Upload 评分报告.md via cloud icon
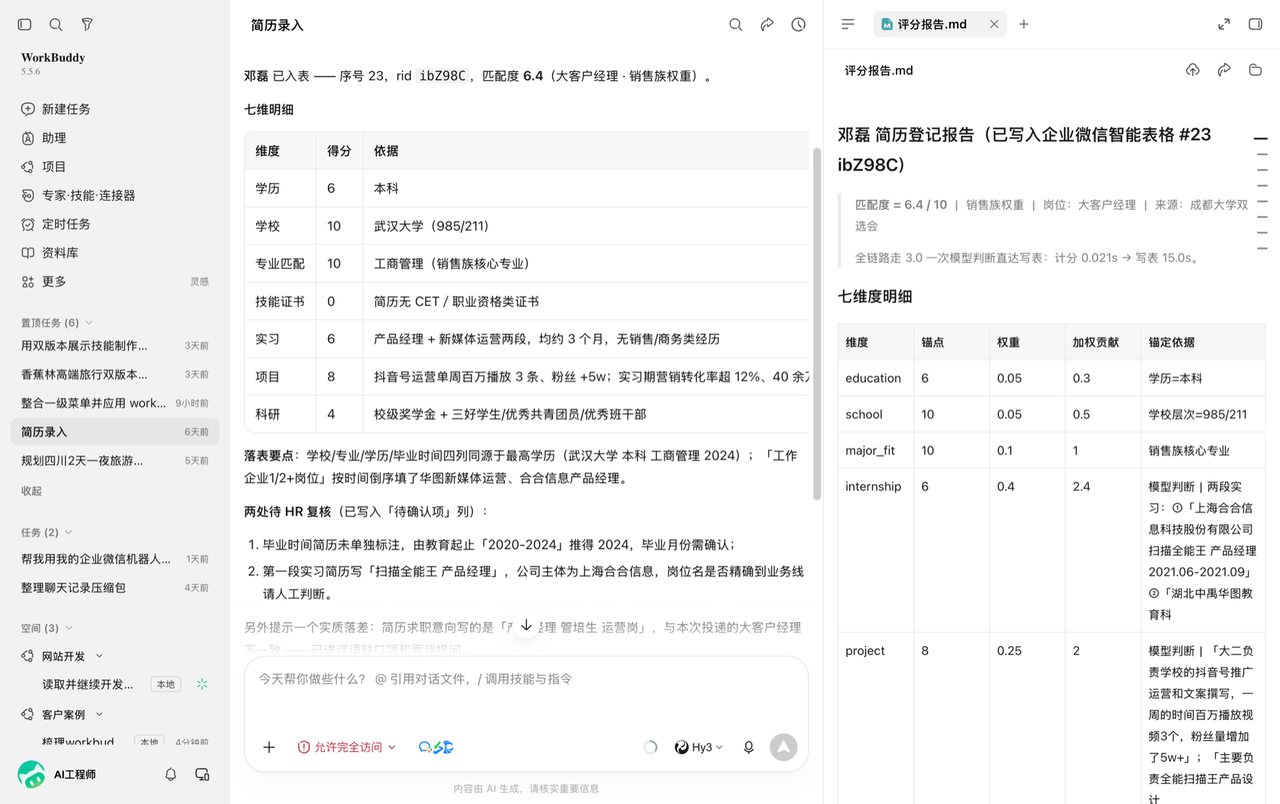Viewport: 1280px width, 804px height. pos(1192,70)
